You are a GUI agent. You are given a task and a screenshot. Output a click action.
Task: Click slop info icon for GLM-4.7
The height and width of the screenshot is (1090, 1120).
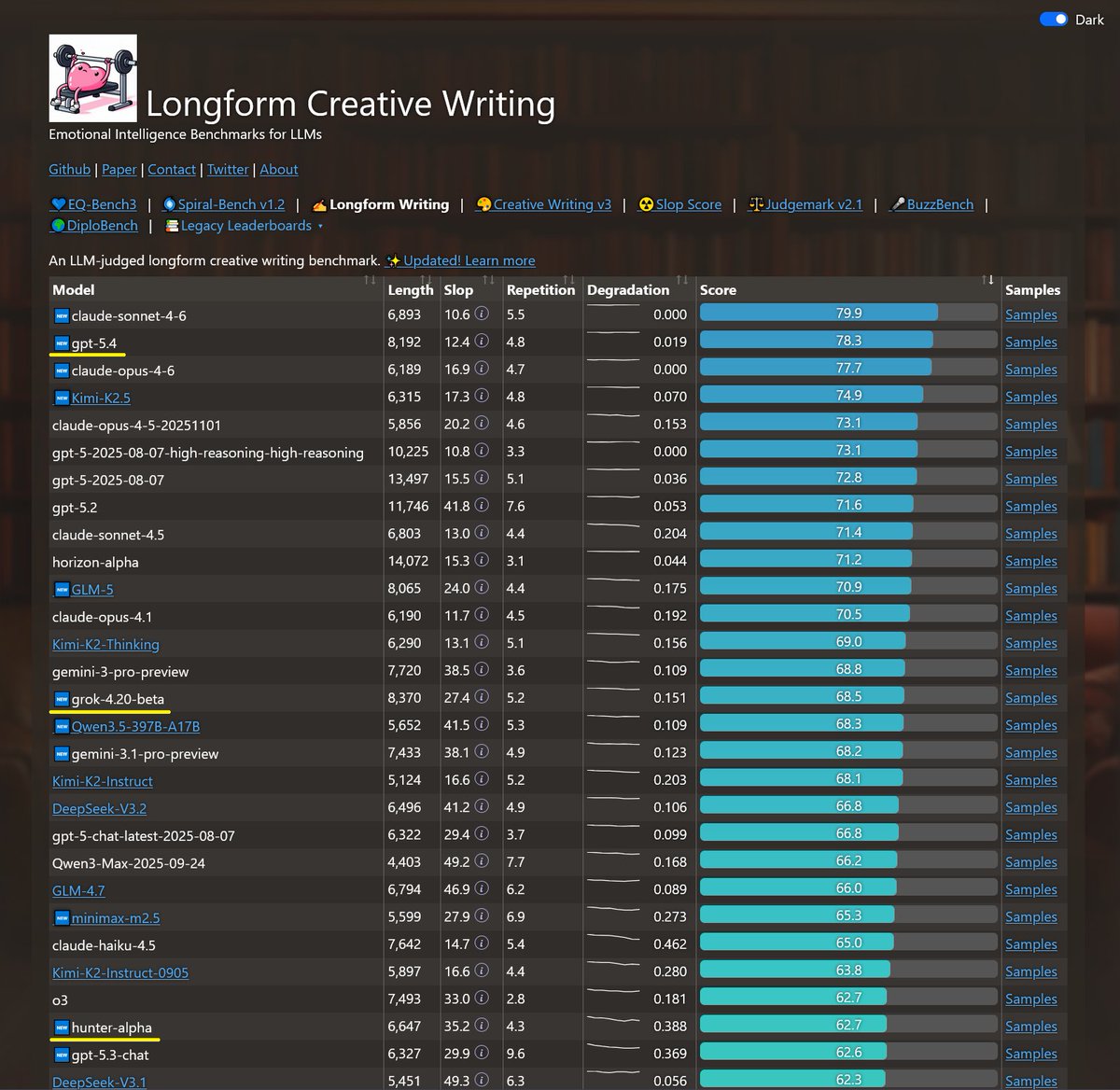482,888
